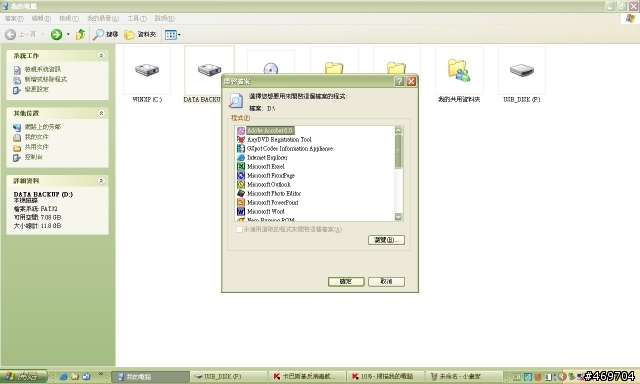640x384 pixels.
Task: Select AnyDVD Registration Tool icon in list
Action: click(241, 140)
